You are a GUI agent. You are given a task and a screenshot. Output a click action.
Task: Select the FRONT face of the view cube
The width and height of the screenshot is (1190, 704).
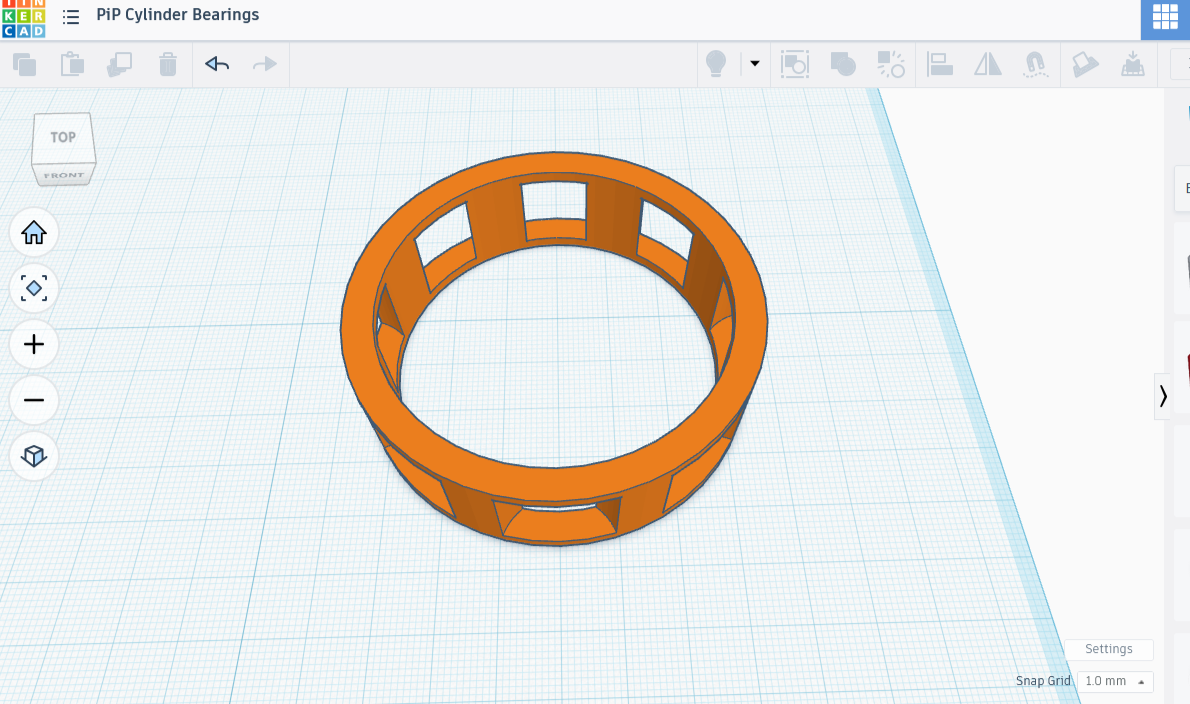[x=64, y=175]
